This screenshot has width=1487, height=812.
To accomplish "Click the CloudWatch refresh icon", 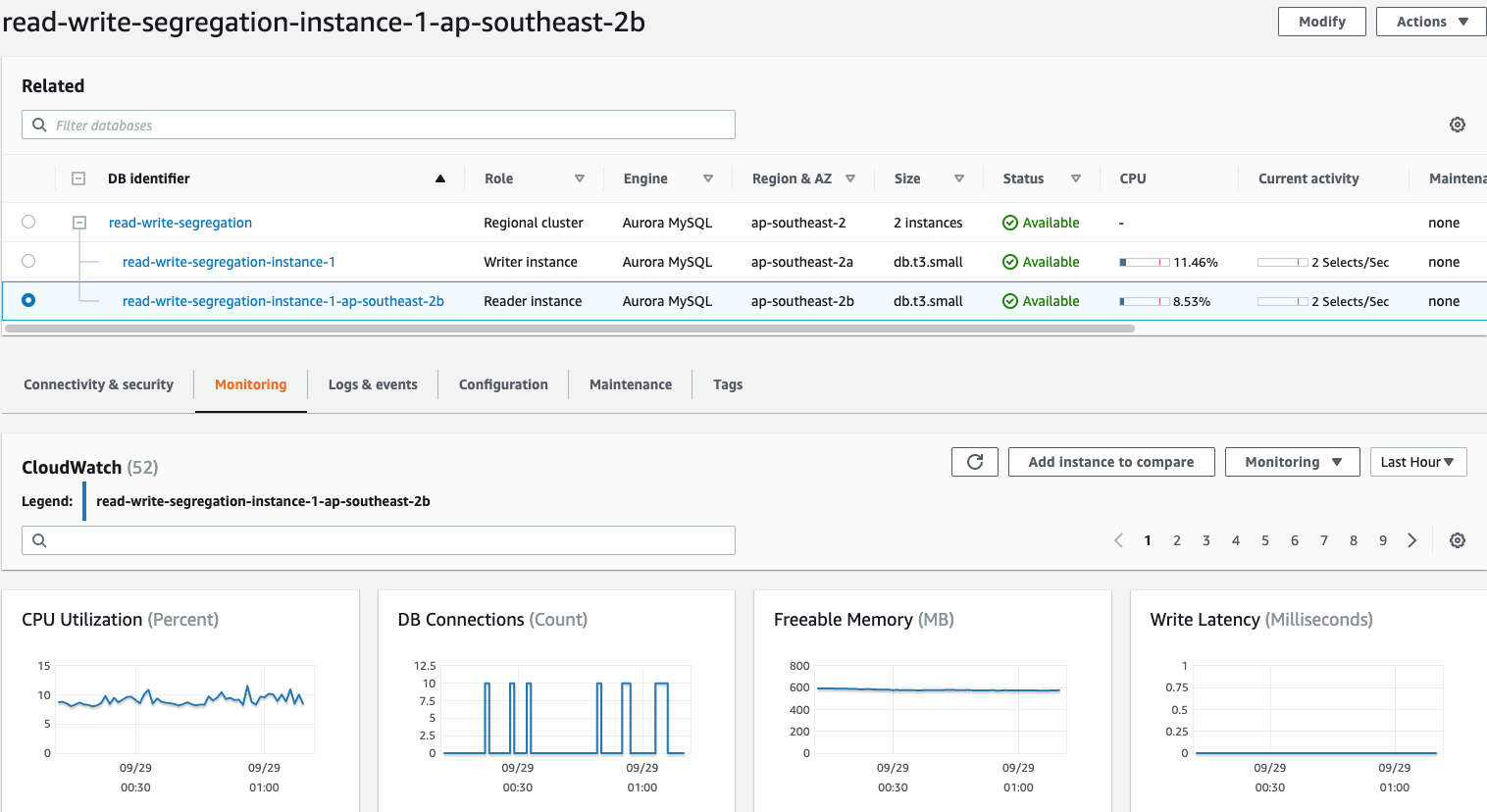I will pyautogui.click(x=974, y=461).
